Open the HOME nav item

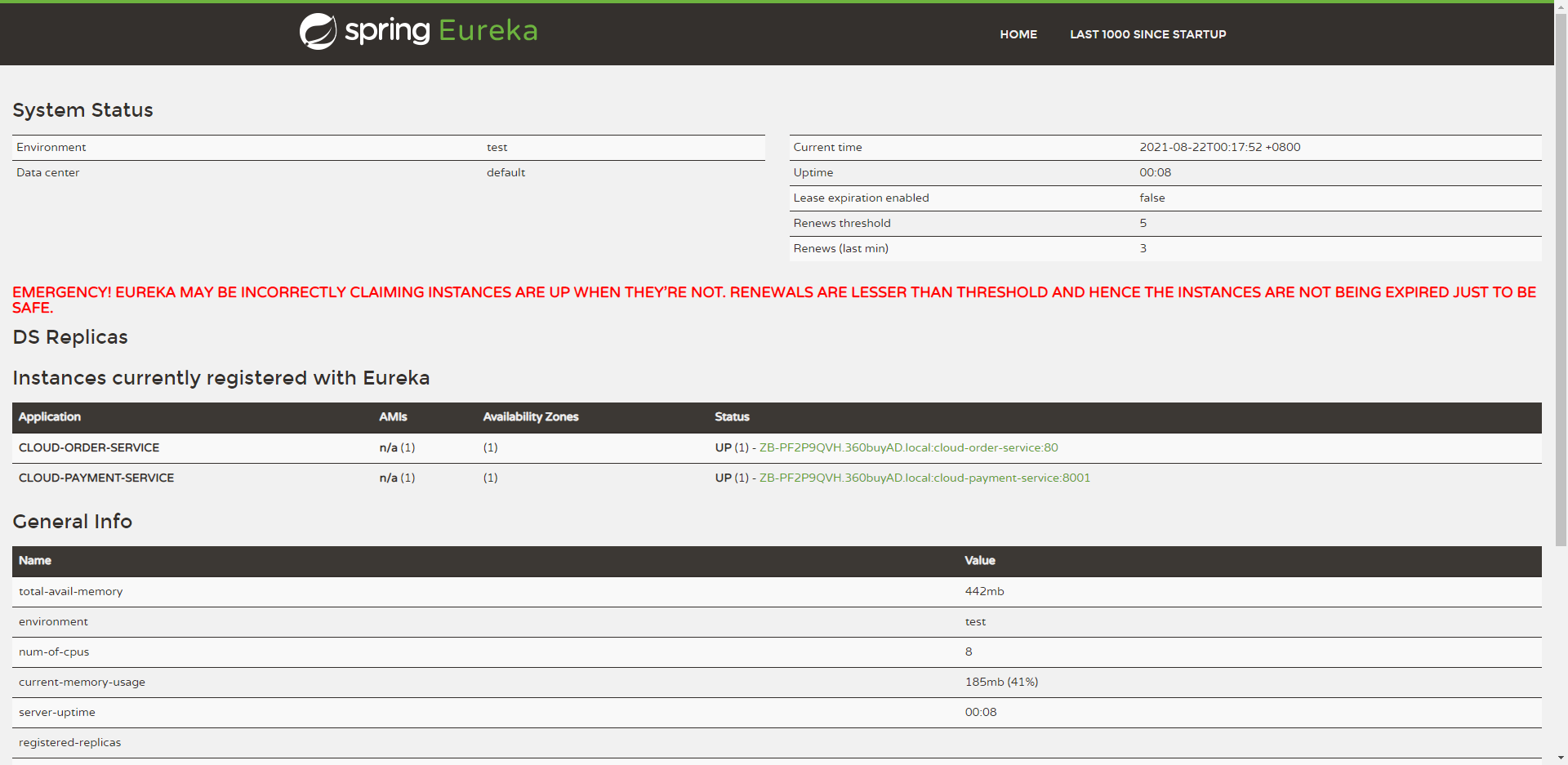click(x=1018, y=34)
